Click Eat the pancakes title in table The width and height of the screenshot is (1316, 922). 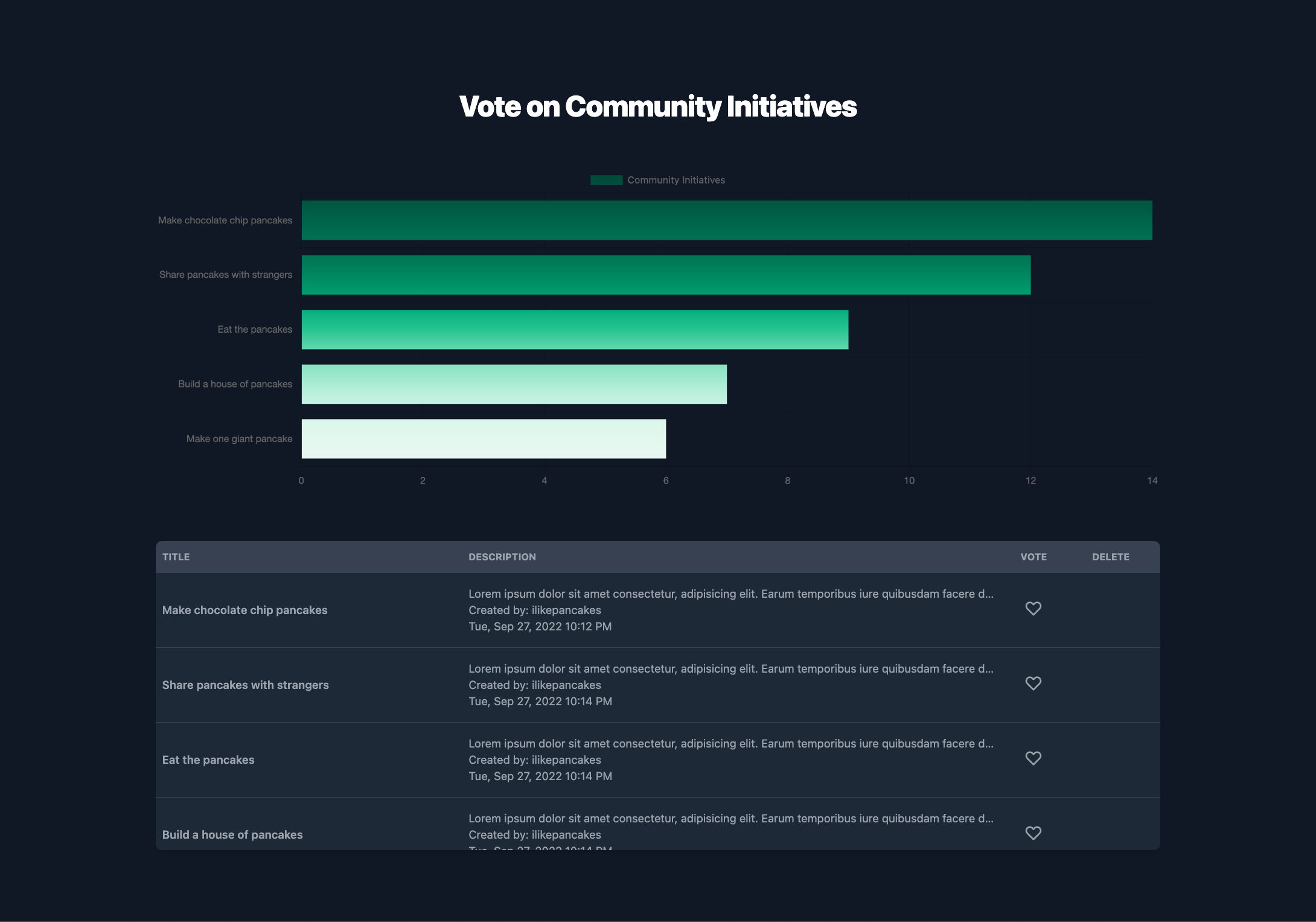pos(208,760)
